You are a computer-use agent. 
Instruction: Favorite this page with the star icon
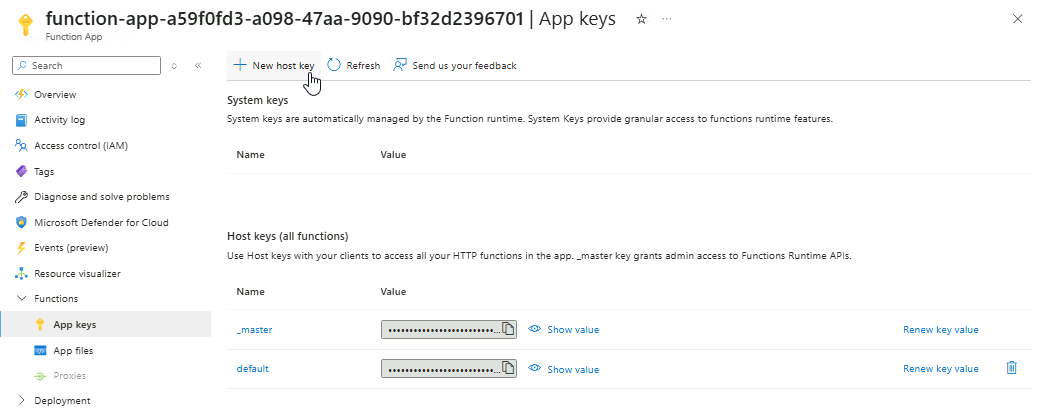click(642, 19)
